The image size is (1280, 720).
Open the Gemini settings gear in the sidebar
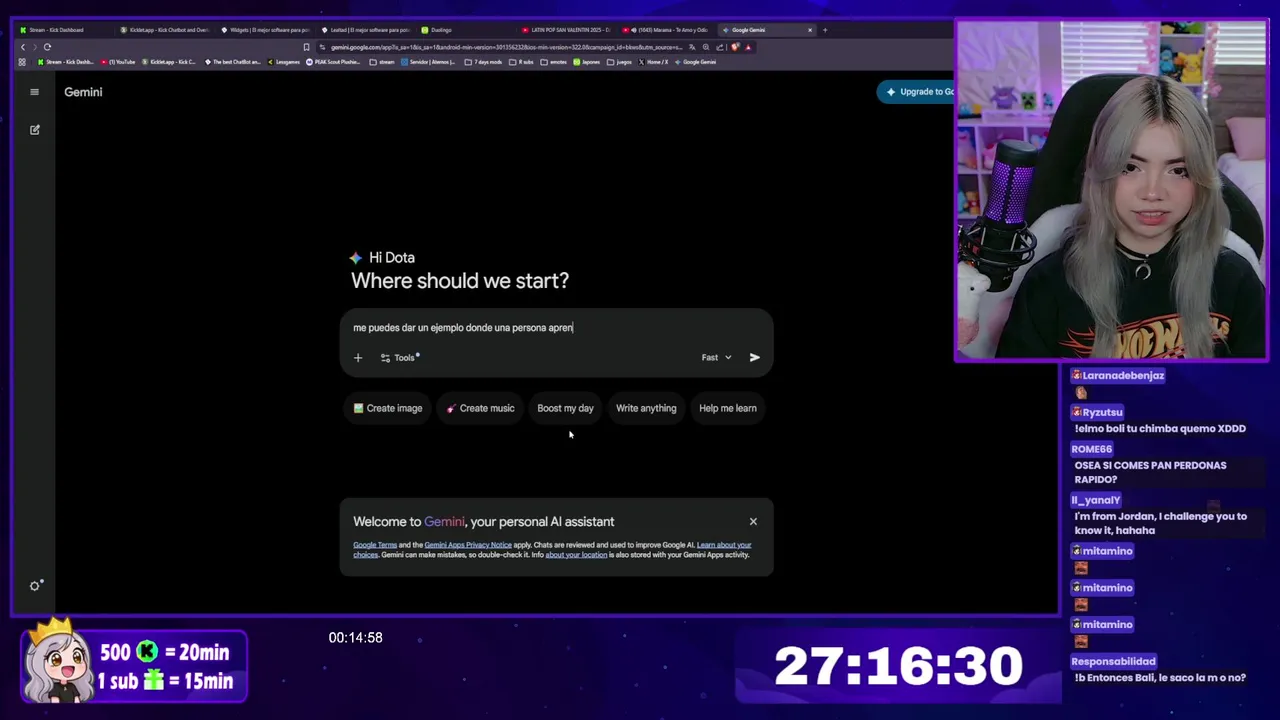(x=35, y=586)
